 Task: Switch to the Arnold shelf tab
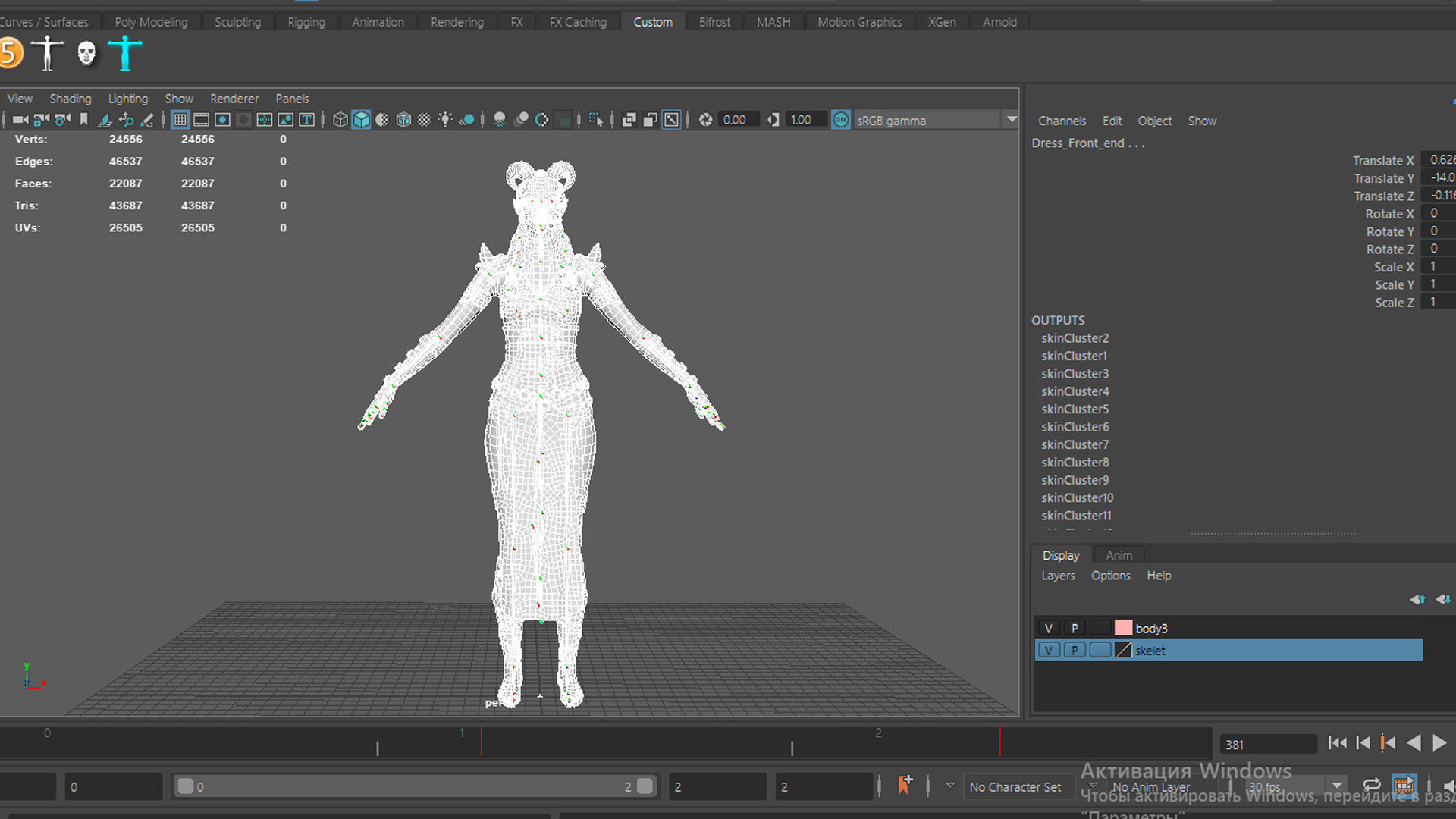[999, 22]
